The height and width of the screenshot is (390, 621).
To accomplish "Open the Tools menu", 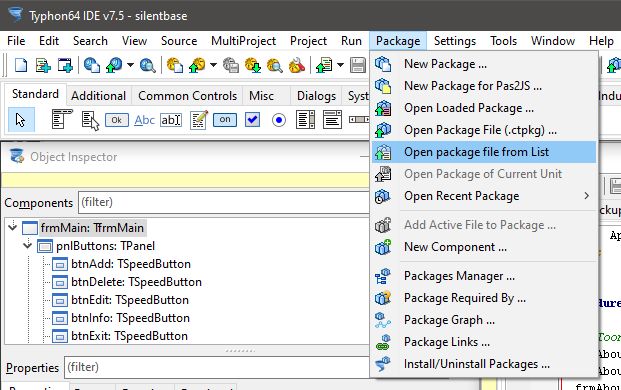I will click(503, 41).
